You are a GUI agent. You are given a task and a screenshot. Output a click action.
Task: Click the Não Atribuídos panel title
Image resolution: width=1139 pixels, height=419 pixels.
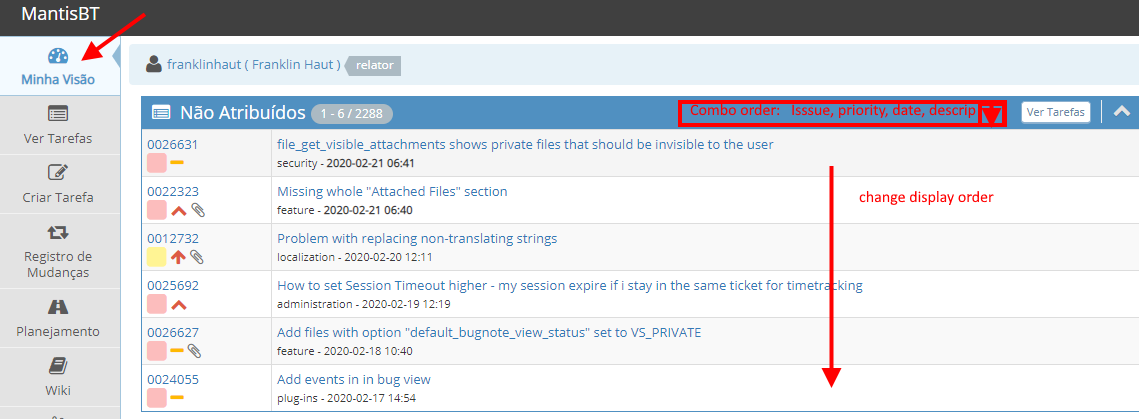240,113
